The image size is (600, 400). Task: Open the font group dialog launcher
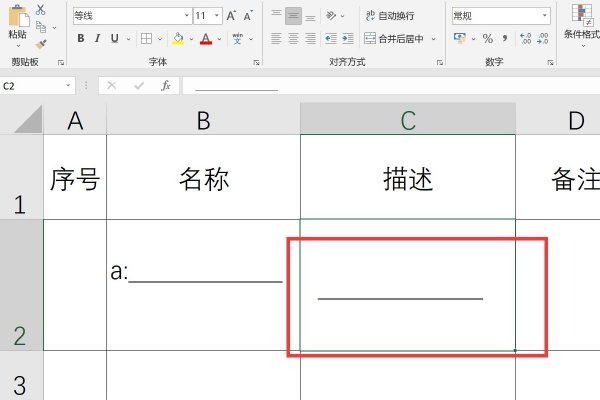coord(256,62)
